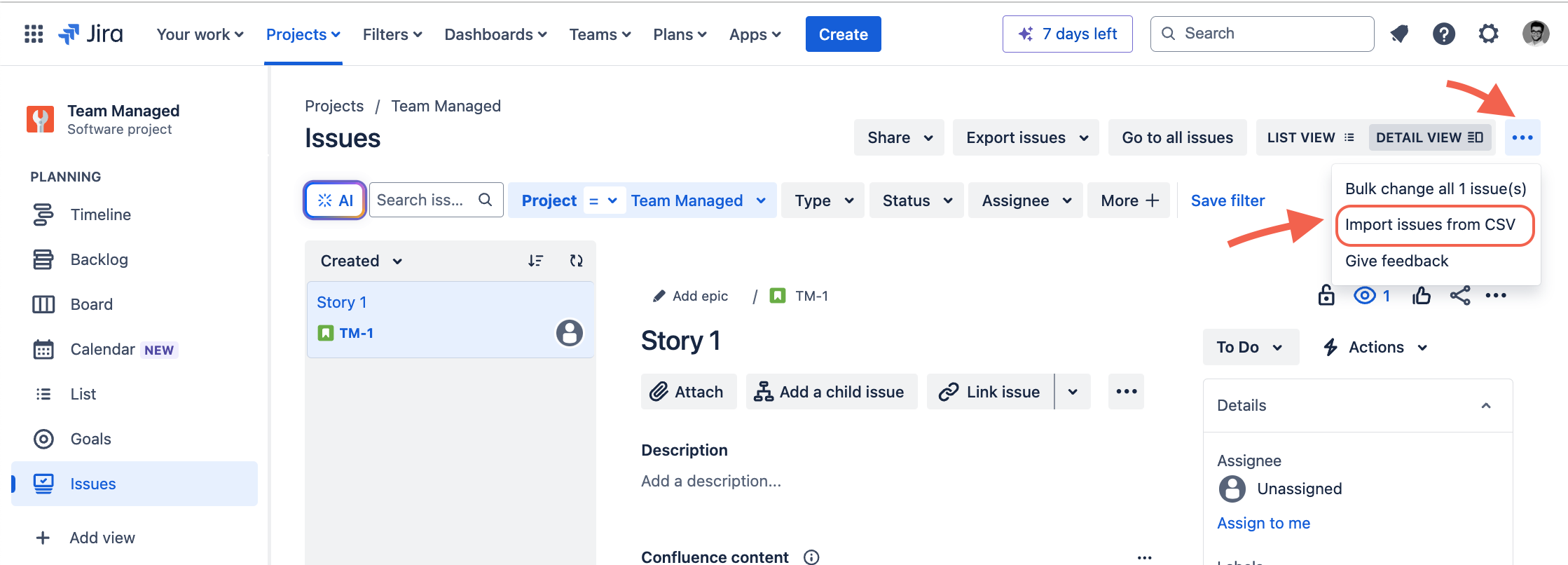Click the thumbs-up vote icon
The height and width of the screenshot is (565, 1568).
[x=1421, y=296]
